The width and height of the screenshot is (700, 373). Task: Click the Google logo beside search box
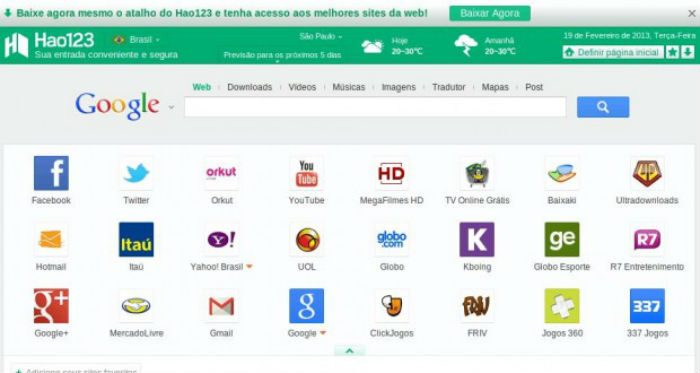tap(117, 106)
